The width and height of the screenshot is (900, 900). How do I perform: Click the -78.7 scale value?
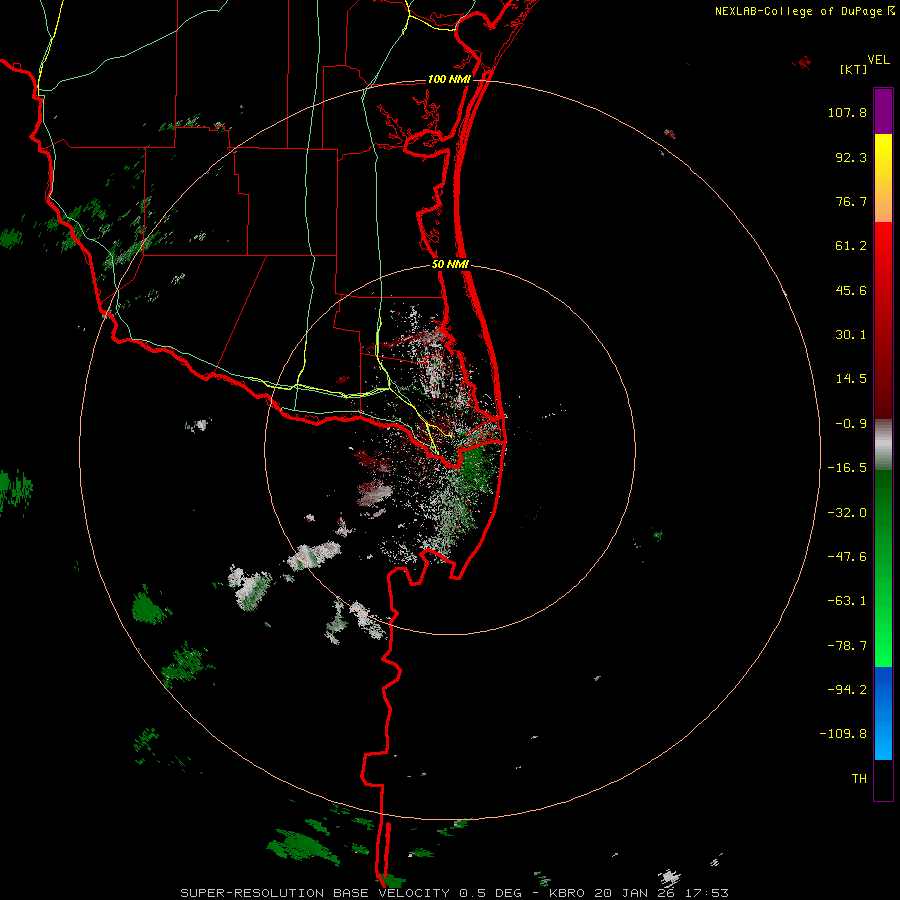847,646
